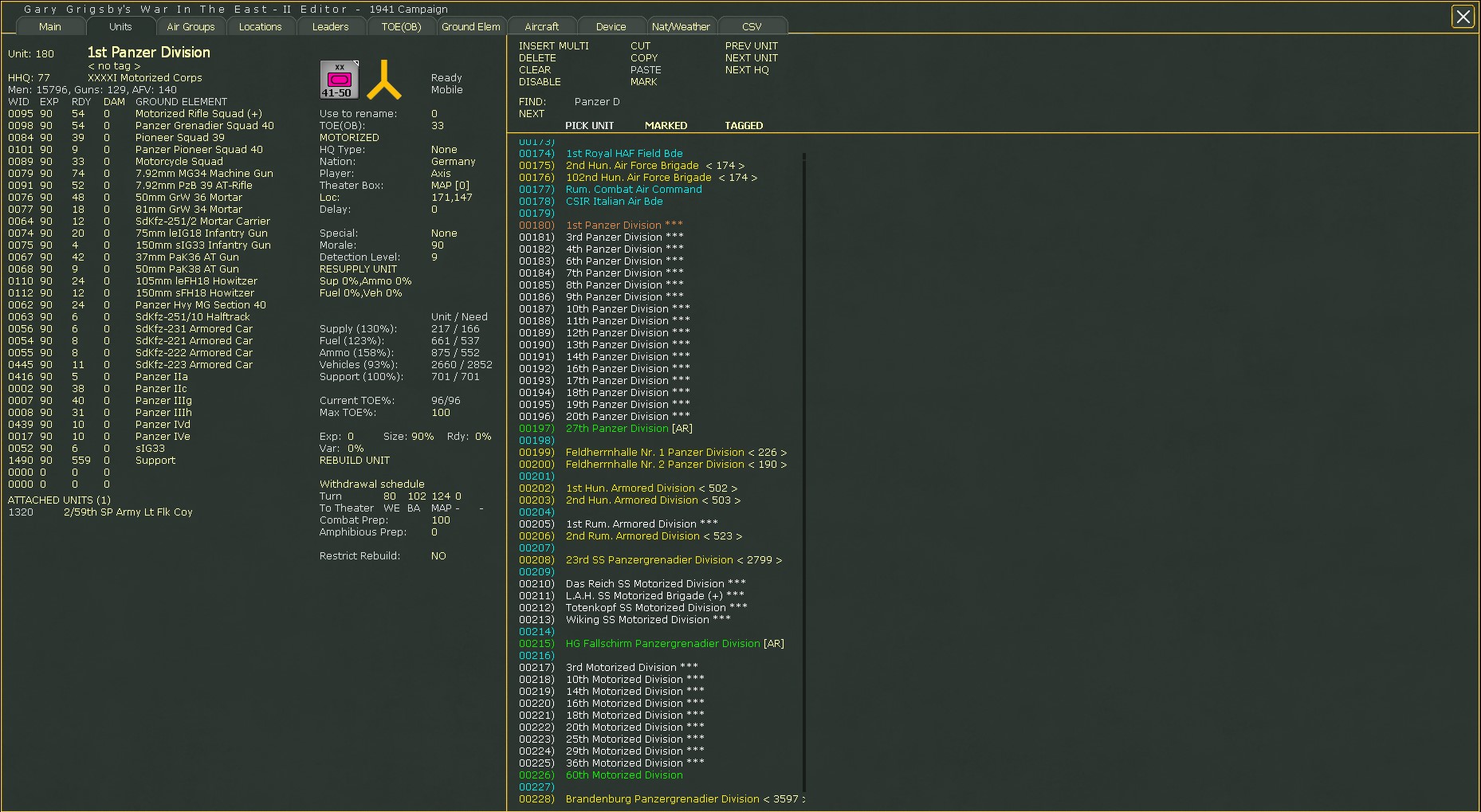Viewport: 1481px width, 812px height.
Task: Click the DISABLE command
Action: point(540,82)
